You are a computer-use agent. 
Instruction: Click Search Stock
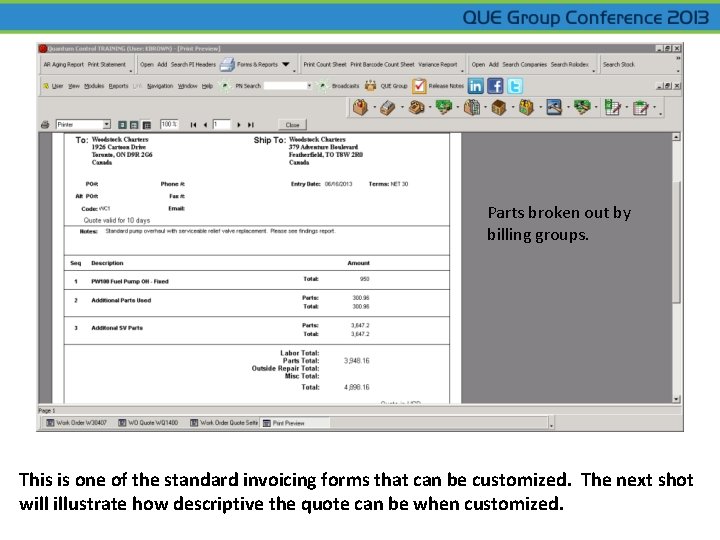tap(619, 64)
